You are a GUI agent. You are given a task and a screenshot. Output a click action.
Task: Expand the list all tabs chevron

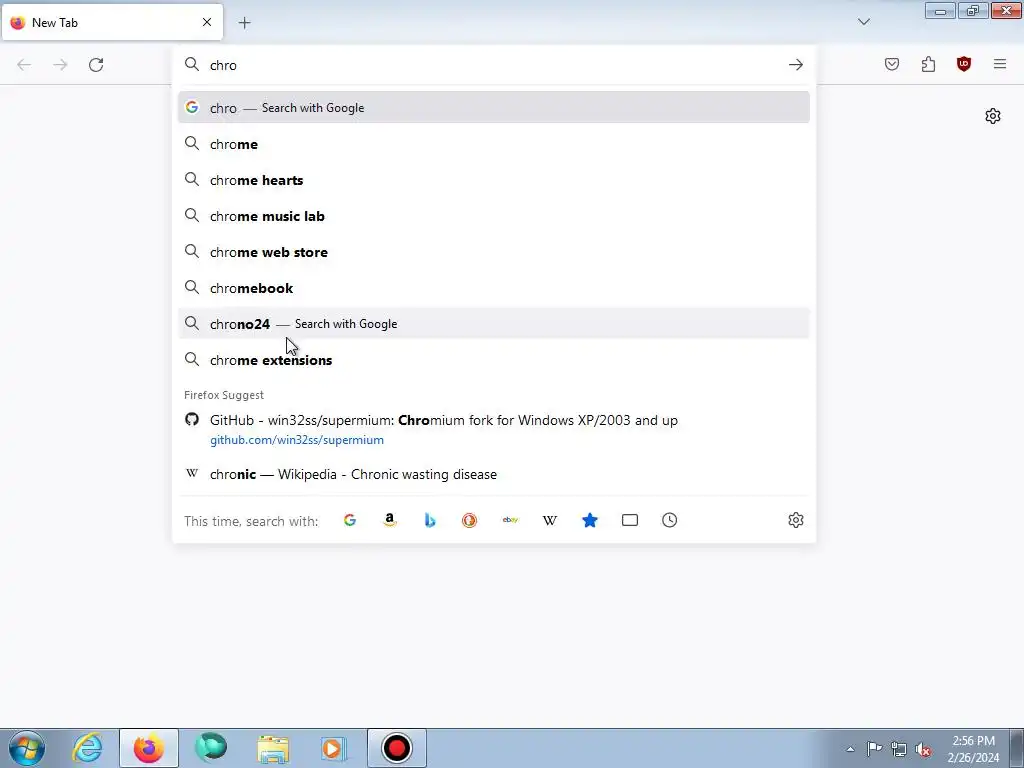click(x=864, y=22)
